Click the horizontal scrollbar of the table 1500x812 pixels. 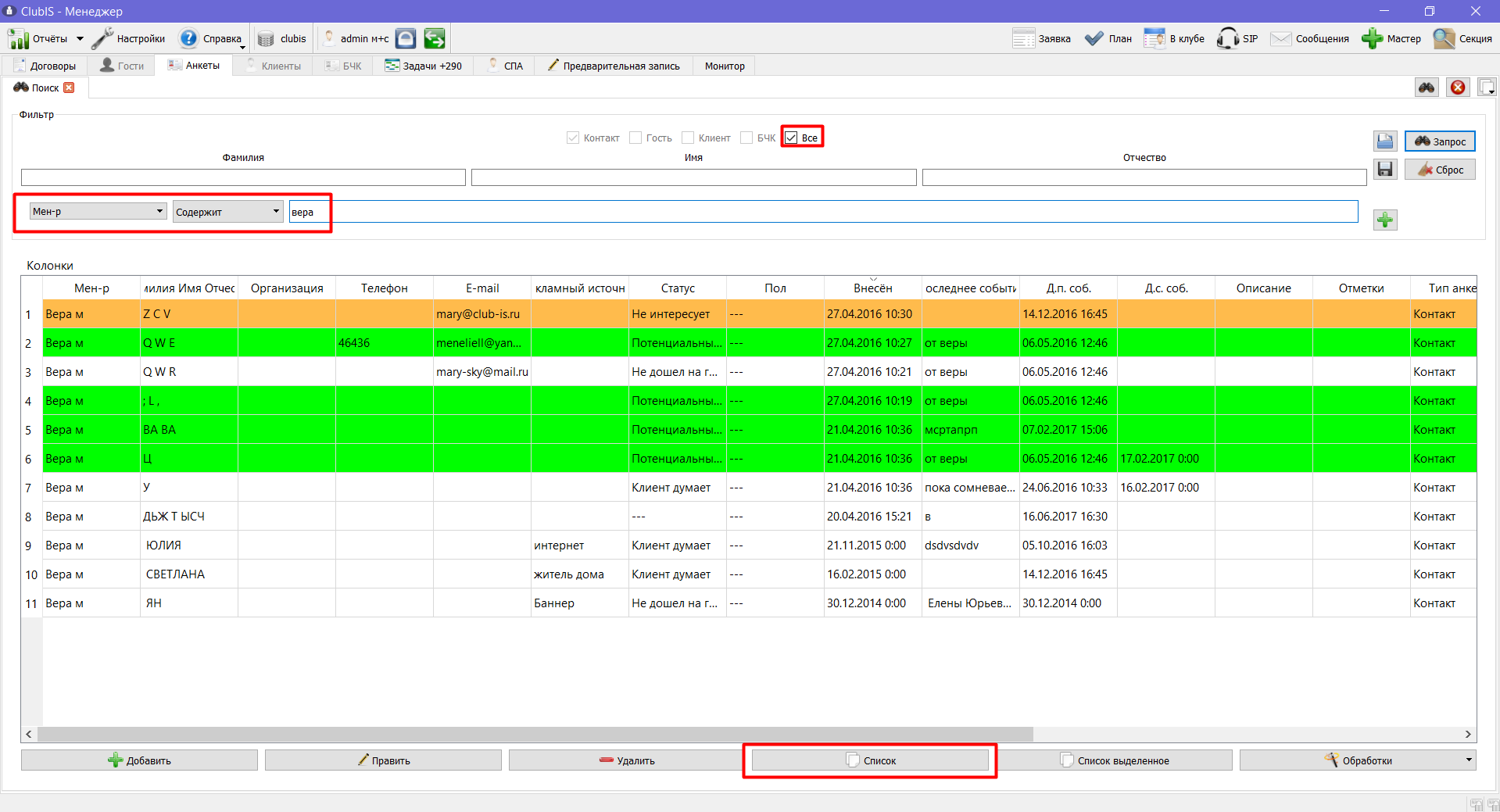pyautogui.click(x=535, y=734)
